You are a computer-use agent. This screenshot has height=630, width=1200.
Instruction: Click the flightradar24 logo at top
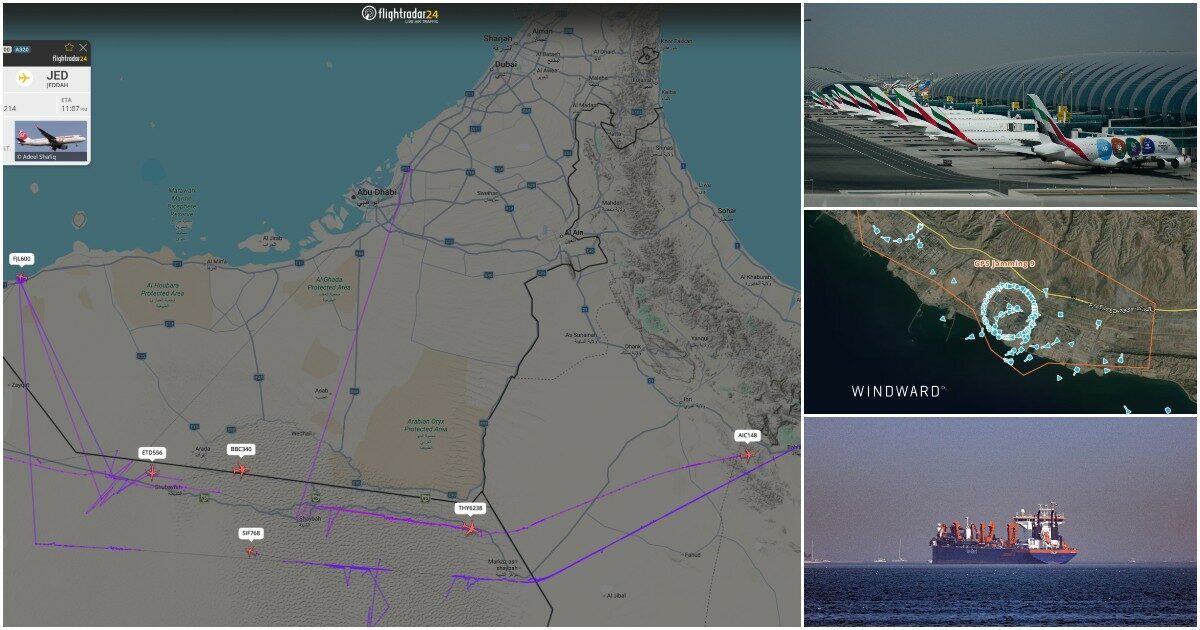click(x=400, y=14)
